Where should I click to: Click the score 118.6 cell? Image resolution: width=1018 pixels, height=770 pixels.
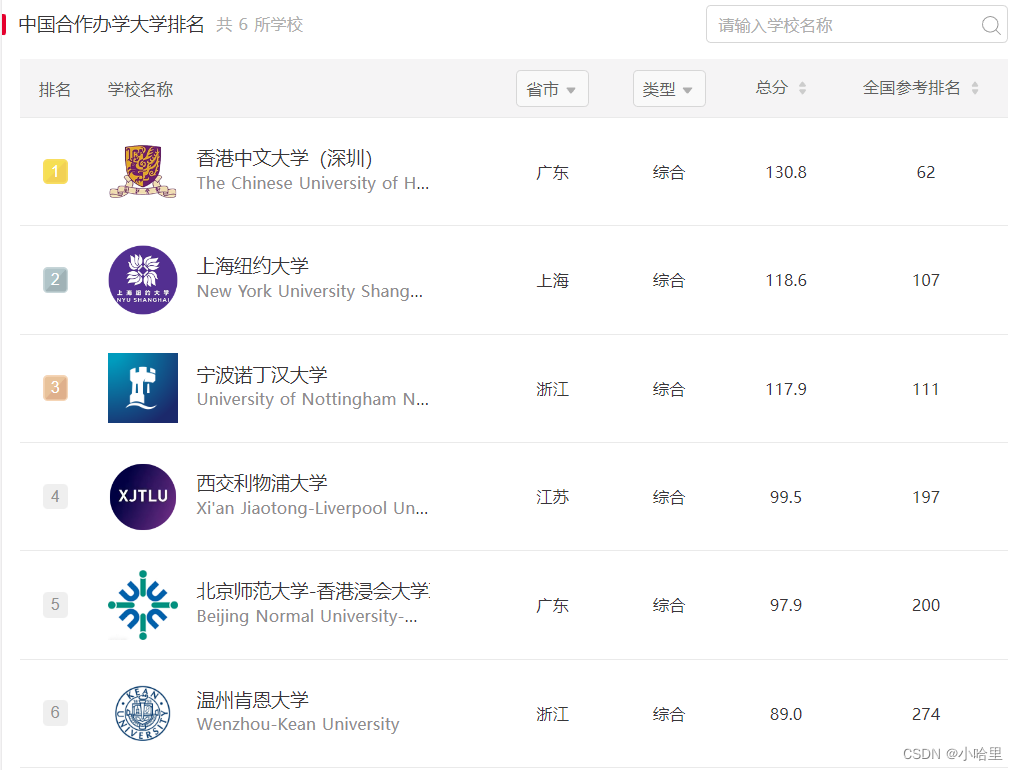pyautogui.click(x=786, y=280)
